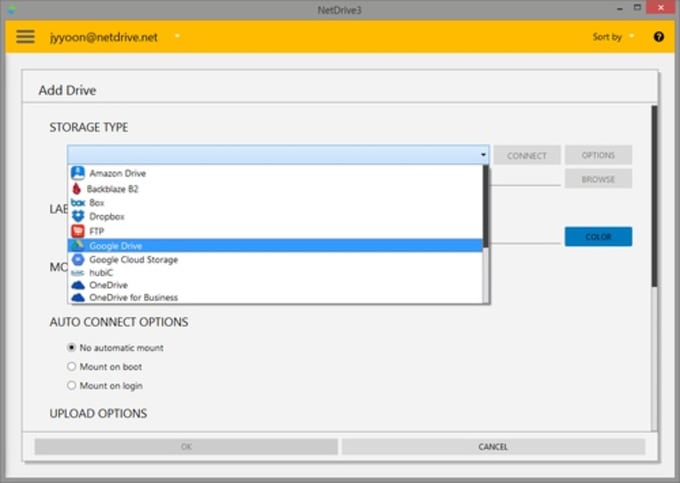Click the Dropbox logo icon

(x=78, y=216)
